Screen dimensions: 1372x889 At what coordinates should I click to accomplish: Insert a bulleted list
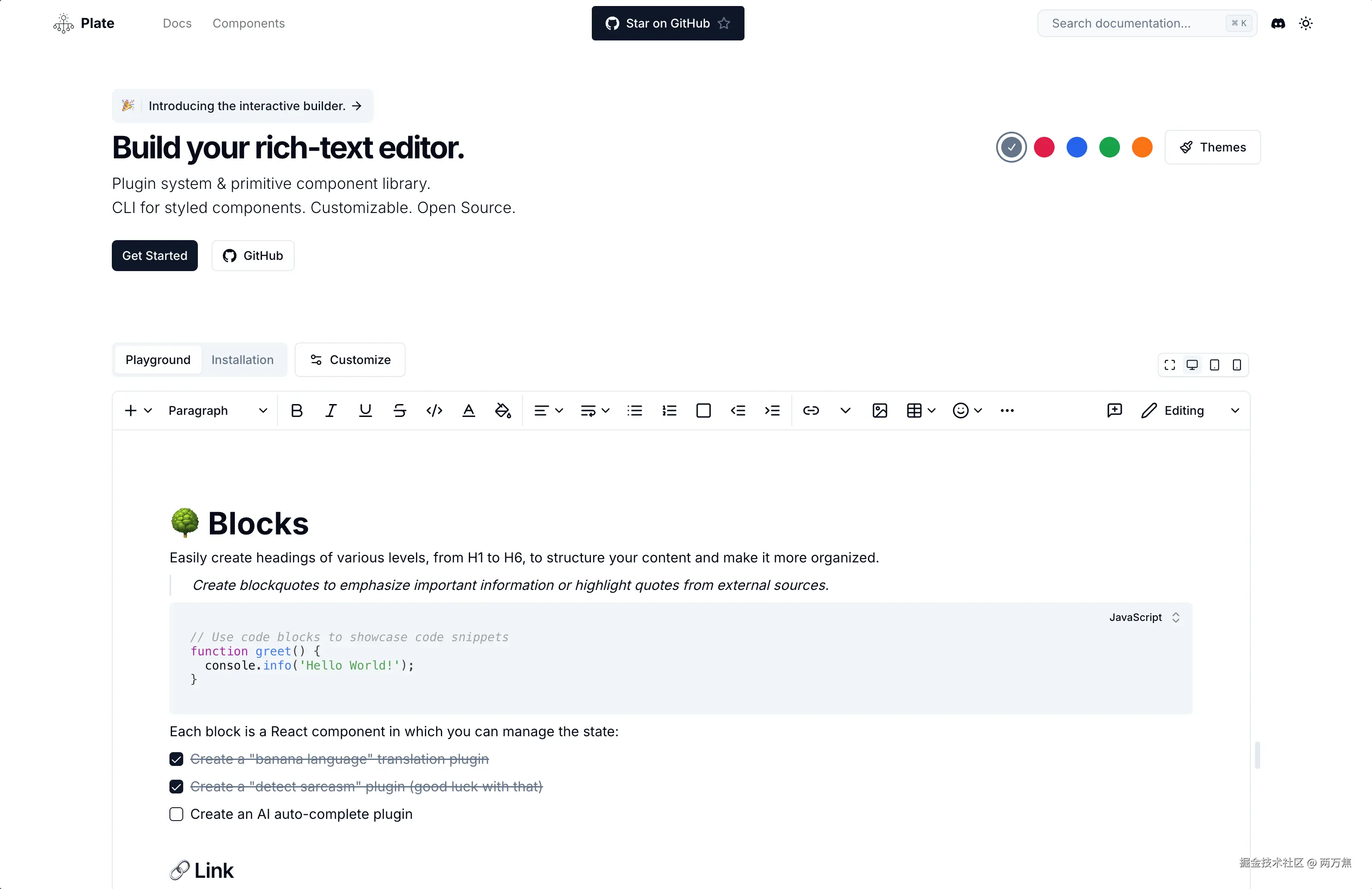635,410
